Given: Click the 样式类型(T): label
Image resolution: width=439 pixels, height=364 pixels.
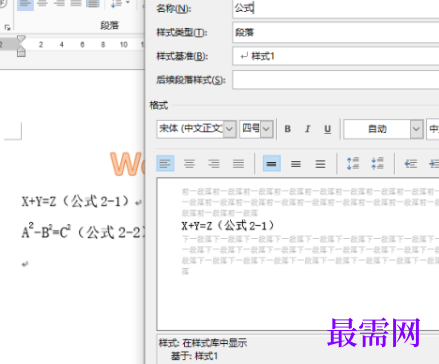Looking at the screenshot, I should (x=182, y=32).
